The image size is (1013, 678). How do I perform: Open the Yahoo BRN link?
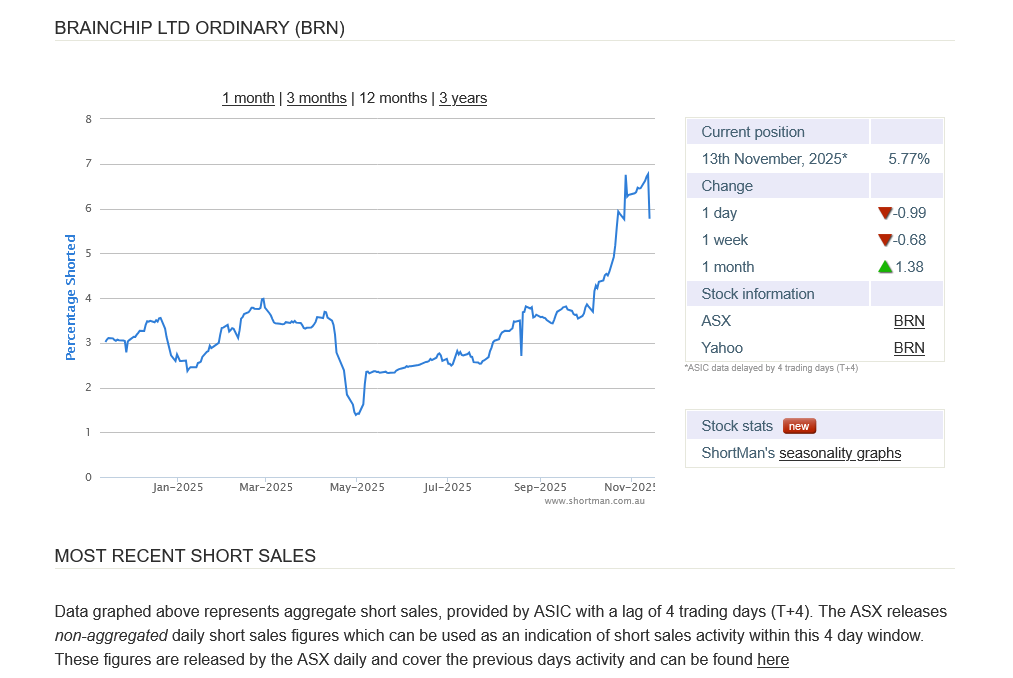(x=908, y=348)
